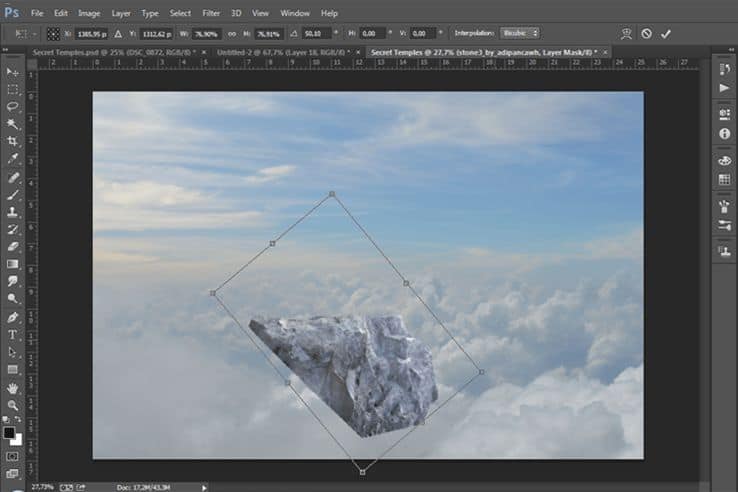The width and height of the screenshot is (738, 492).
Task: Click the rotation angle input field
Action: point(316,34)
